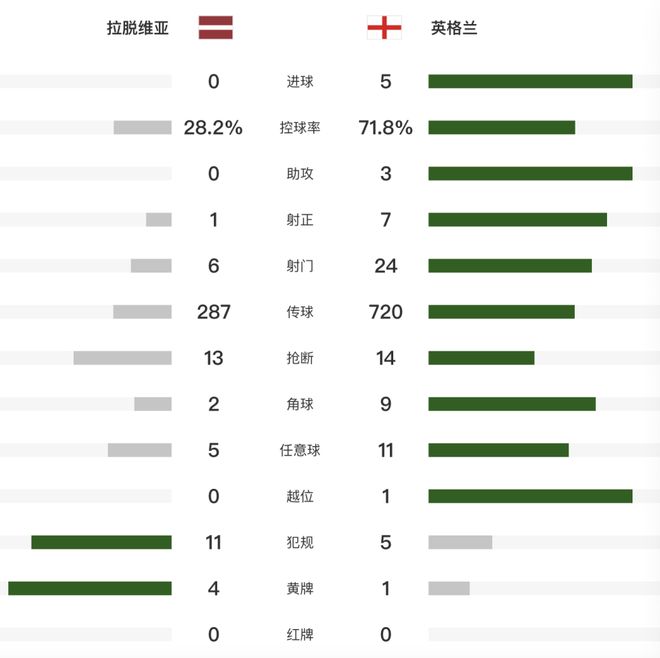Screen dimensions: 660x658
Task: Click Latvia's green 犯规 fouls bar
Action: (x=101, y=542)
